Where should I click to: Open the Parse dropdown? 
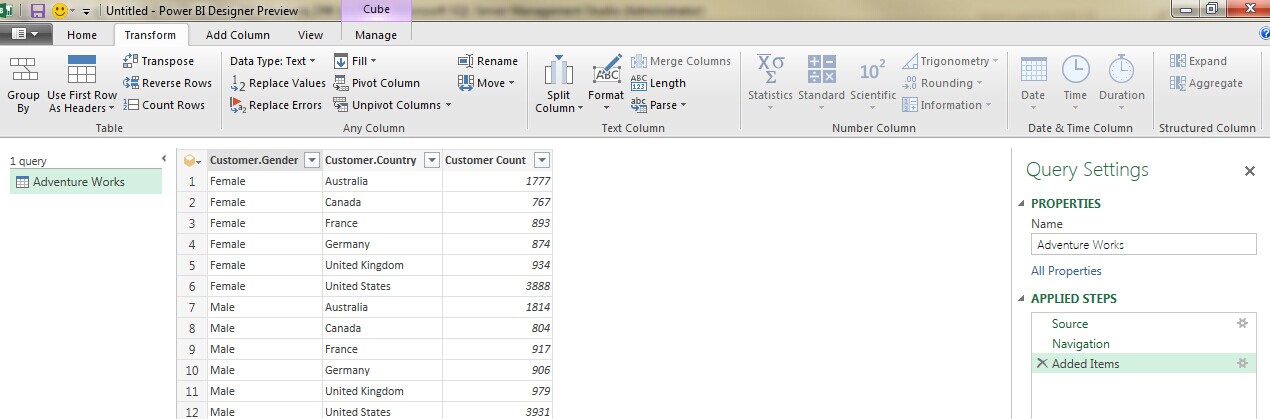coord(660,105)
